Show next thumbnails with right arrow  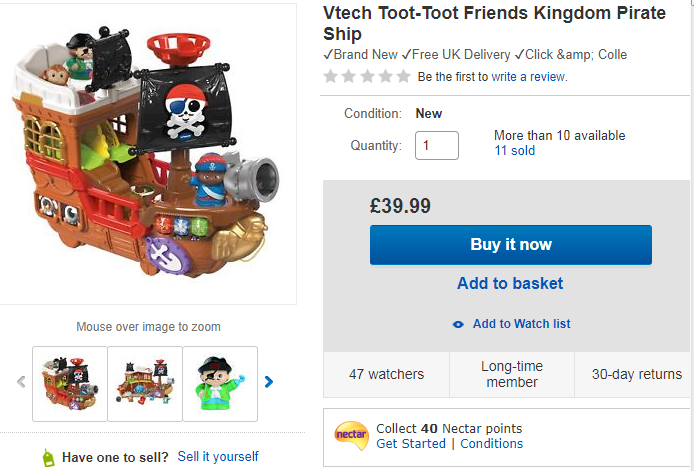click(x=268, y=381)
